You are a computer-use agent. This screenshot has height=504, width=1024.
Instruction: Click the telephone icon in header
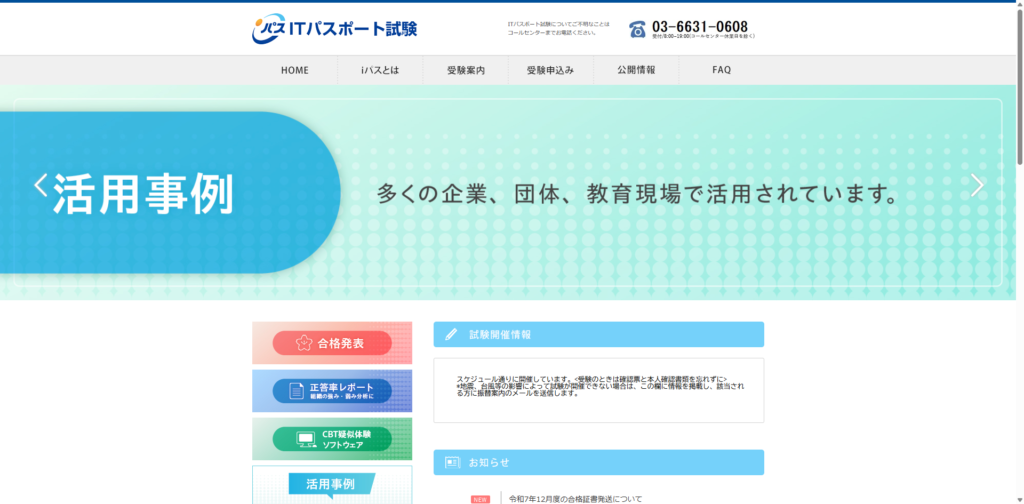click(x=637, y=29)
